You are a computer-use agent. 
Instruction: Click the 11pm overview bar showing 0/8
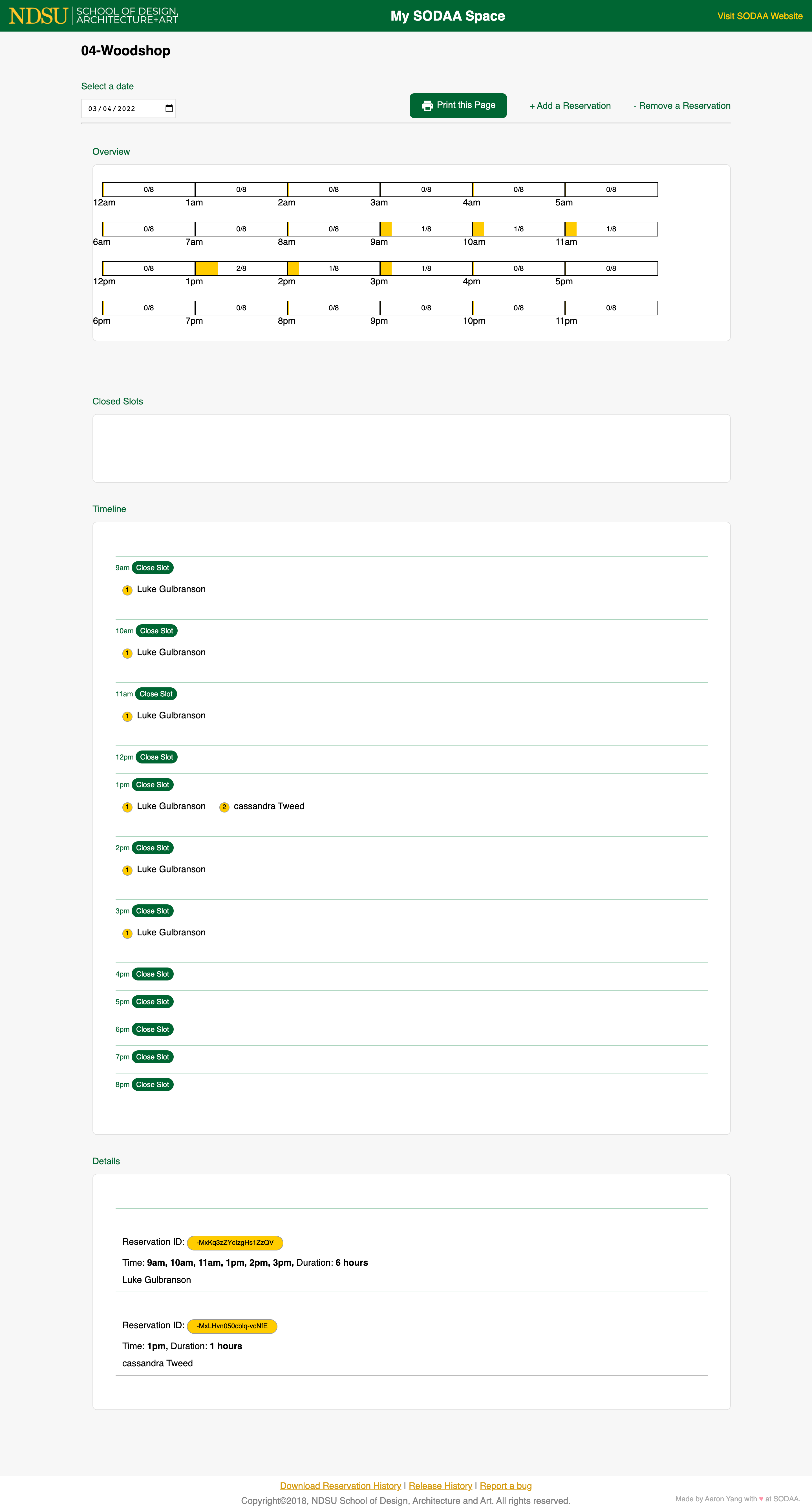pyautogui.click(x=611, y=307)
